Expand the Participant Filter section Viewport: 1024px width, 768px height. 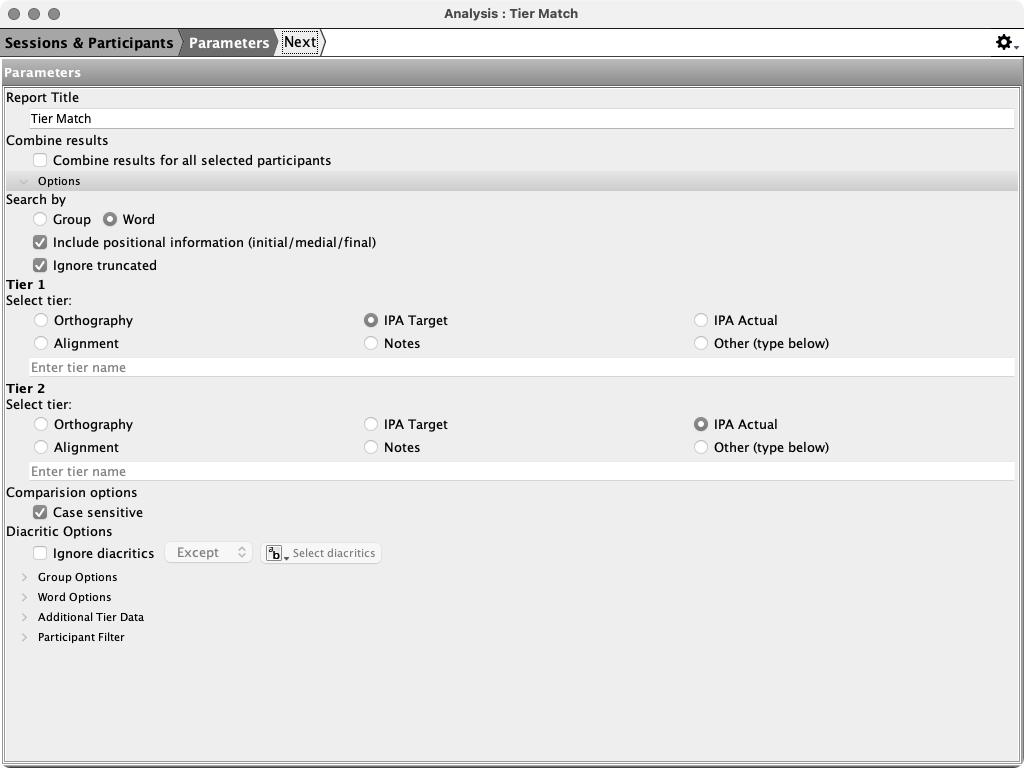point(25,637)
